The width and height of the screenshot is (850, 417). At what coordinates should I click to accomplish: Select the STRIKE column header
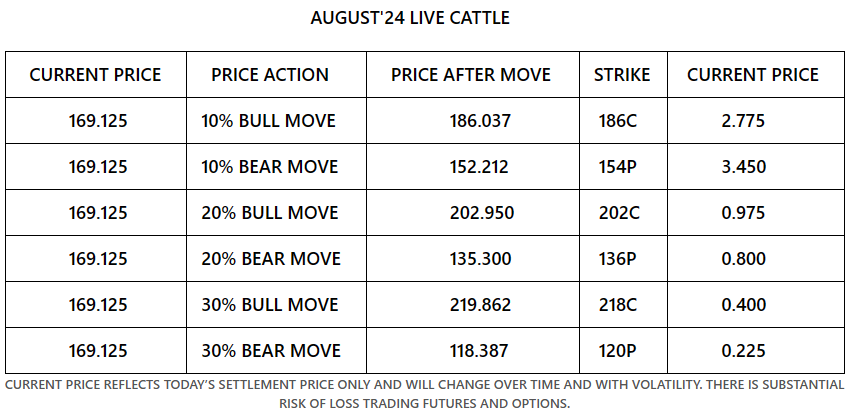[x=621, y=75]
